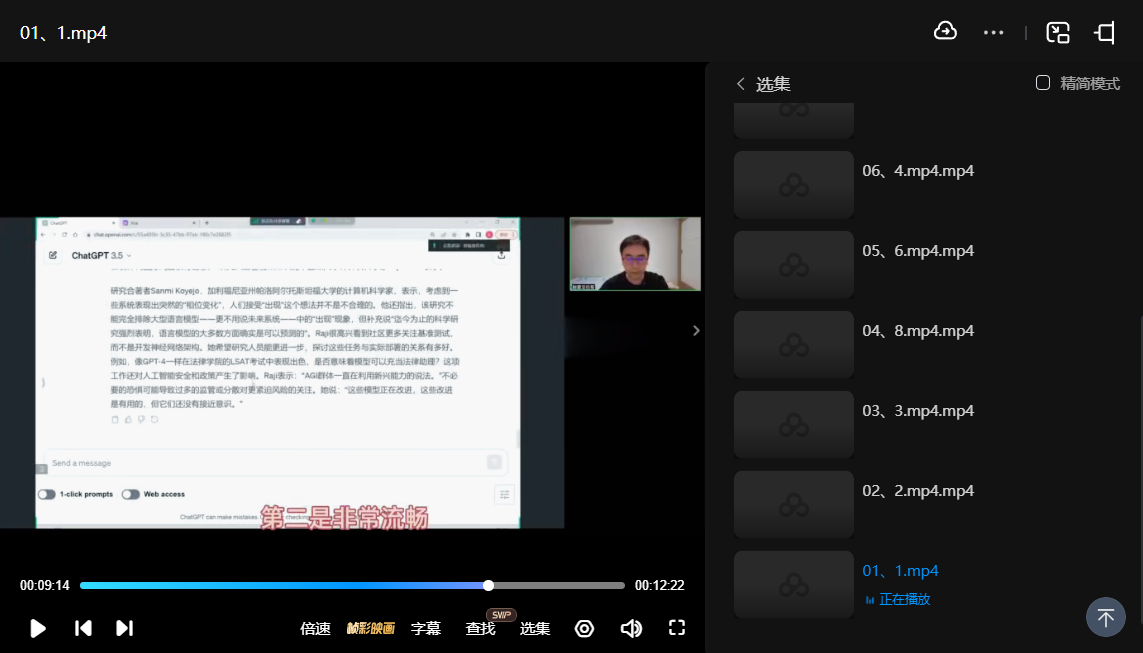
Task: Skip to the next video
Action: [124, 628]
